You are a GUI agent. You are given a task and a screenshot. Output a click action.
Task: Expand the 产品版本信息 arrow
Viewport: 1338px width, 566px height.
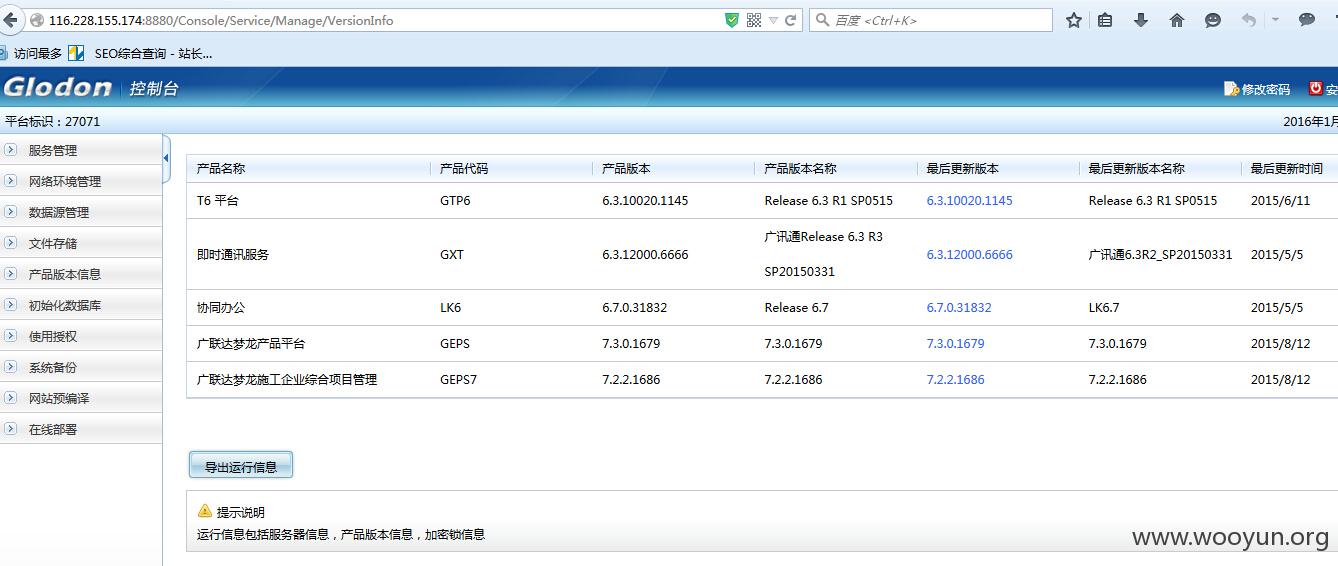[x=11, y=274]
